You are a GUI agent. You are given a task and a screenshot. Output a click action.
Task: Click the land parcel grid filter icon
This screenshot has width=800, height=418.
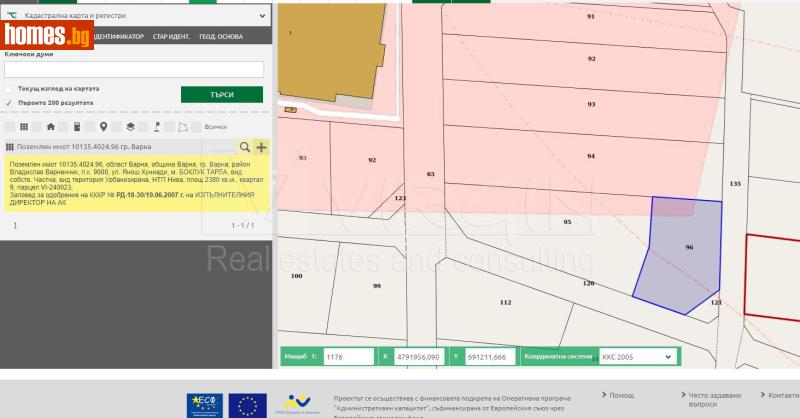(24, 127)
